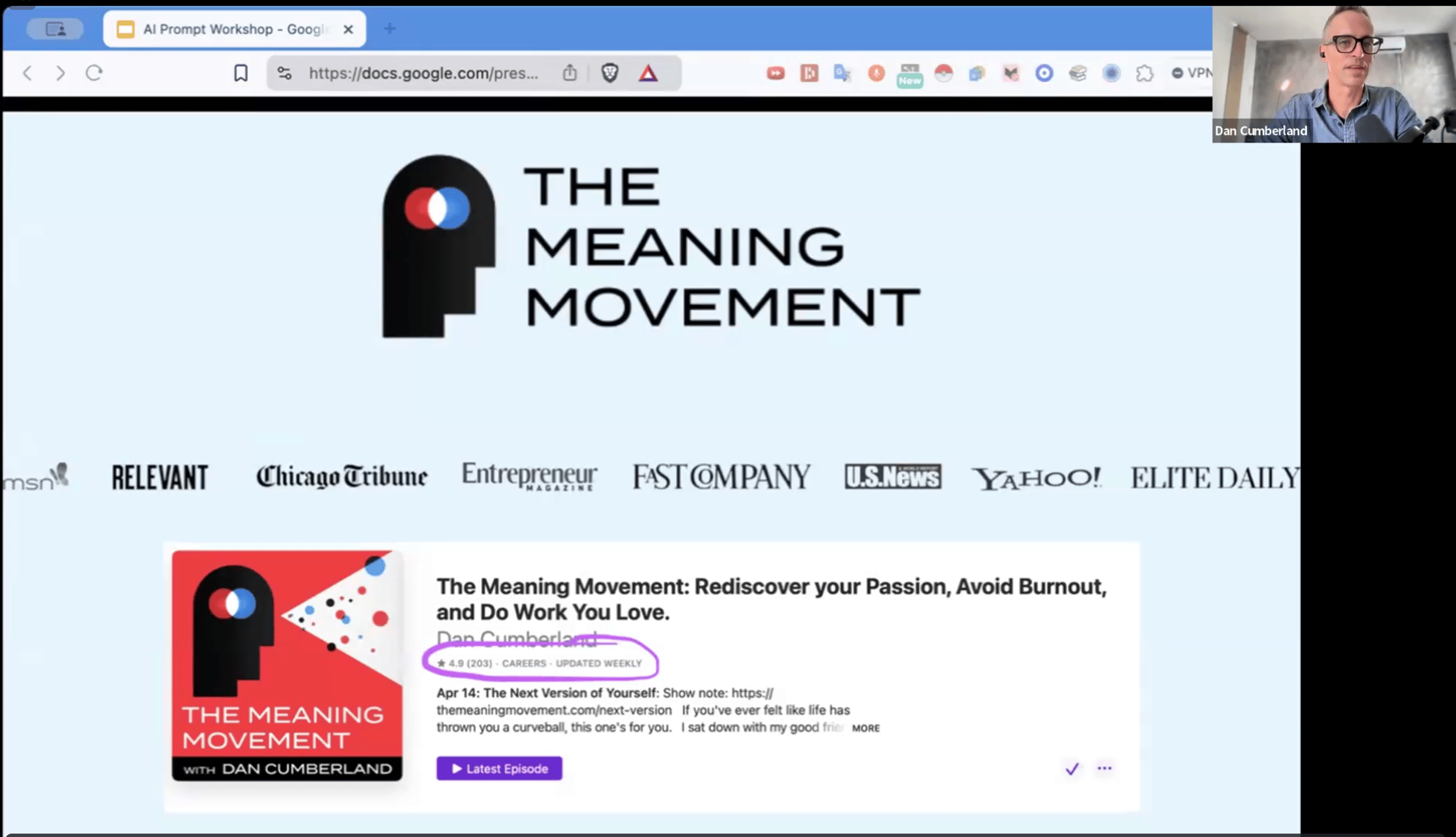Click the orange microphone extension icon
1456x837 pixels.
coord(876,73)
